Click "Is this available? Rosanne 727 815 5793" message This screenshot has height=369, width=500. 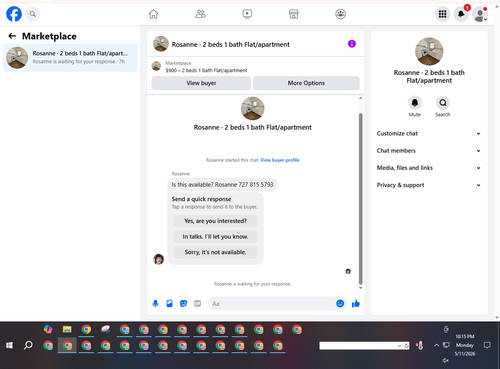(222, 185)
